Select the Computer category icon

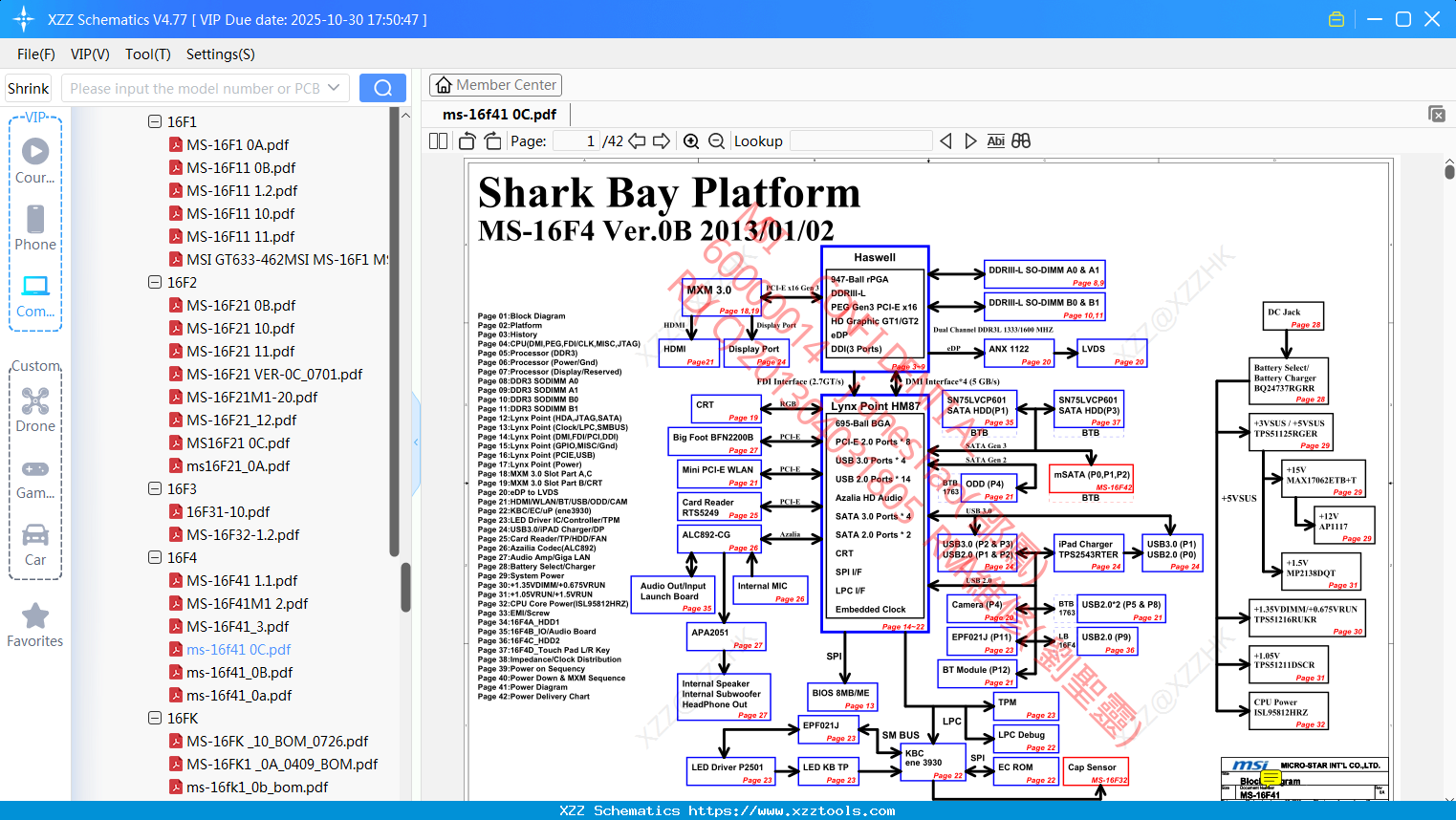[x=35, y=295]
